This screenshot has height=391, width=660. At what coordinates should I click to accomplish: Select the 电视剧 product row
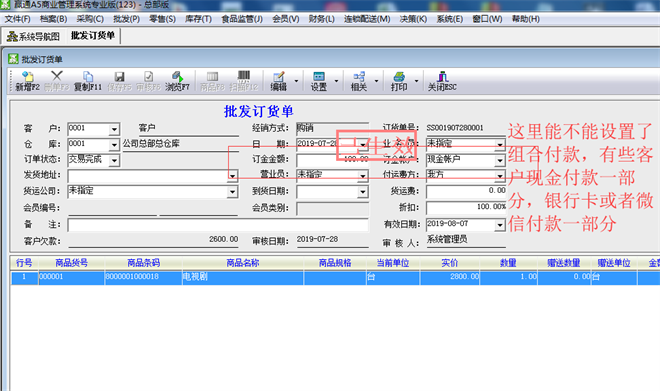click(335, 278)
